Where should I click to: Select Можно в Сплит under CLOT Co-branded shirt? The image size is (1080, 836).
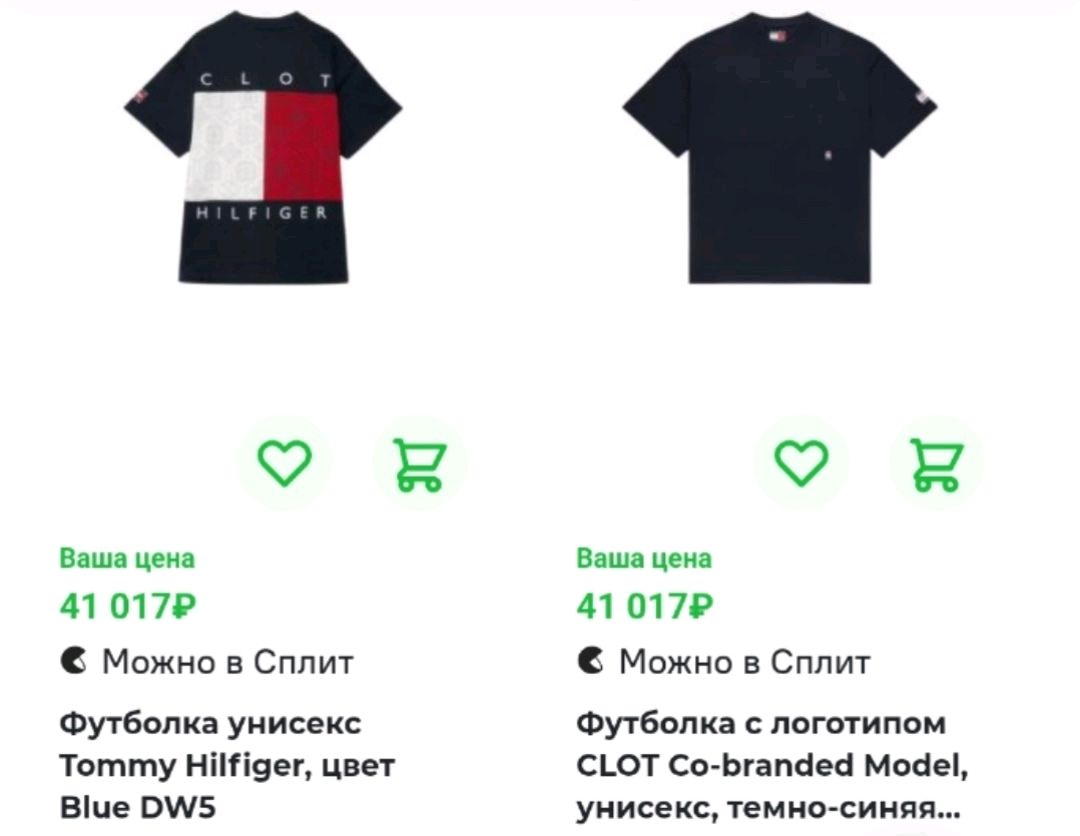[724, 662]
